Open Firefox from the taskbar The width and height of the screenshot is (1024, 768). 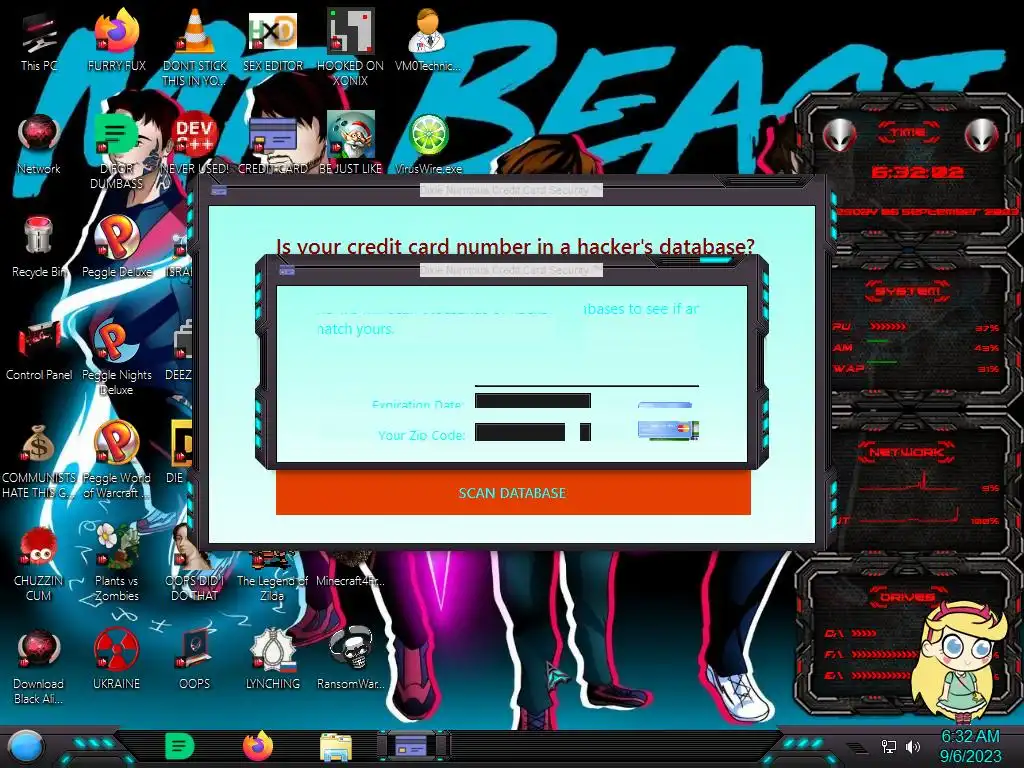258,746
